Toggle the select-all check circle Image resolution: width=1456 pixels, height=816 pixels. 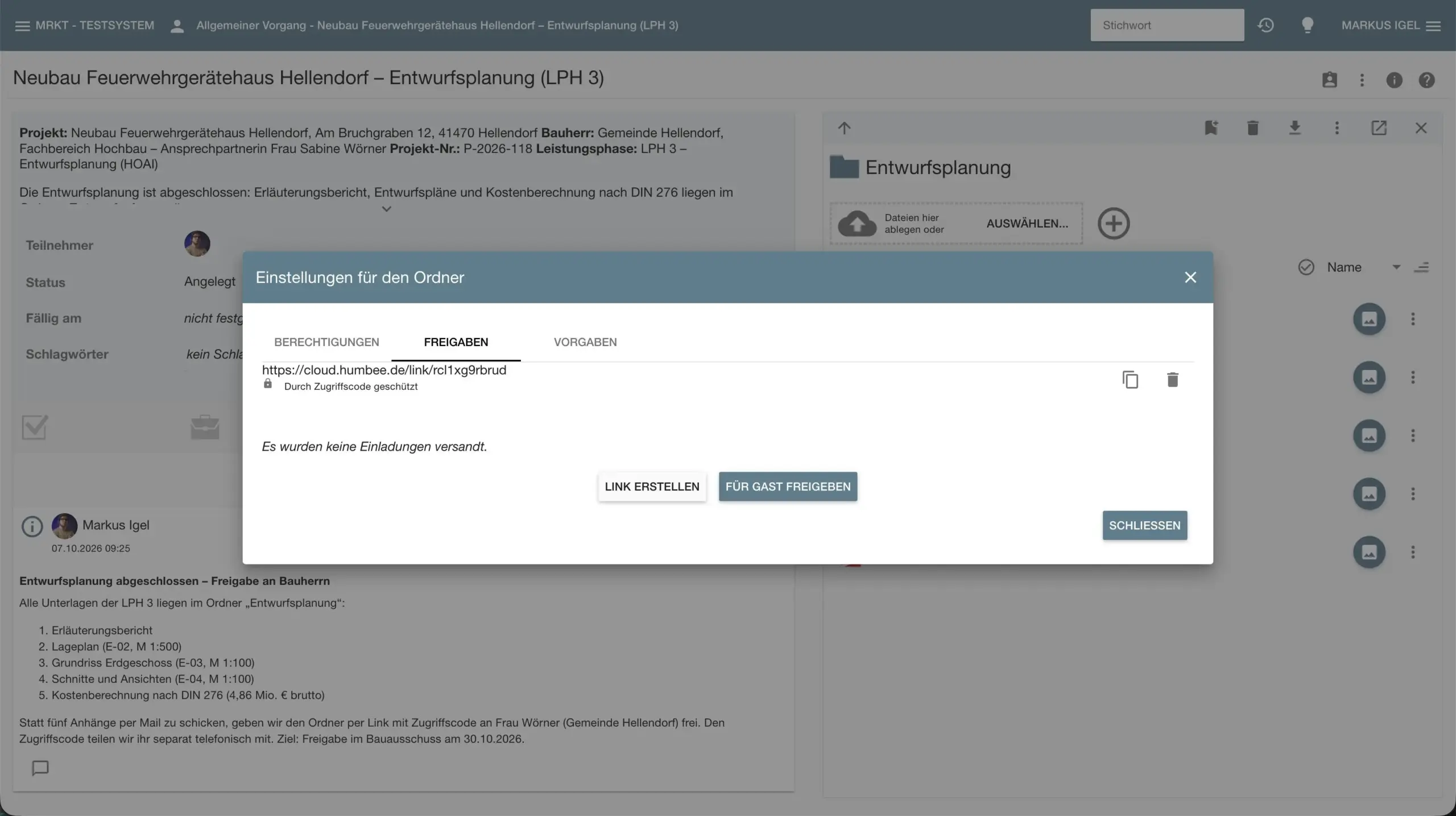[x=1306, y=267]
